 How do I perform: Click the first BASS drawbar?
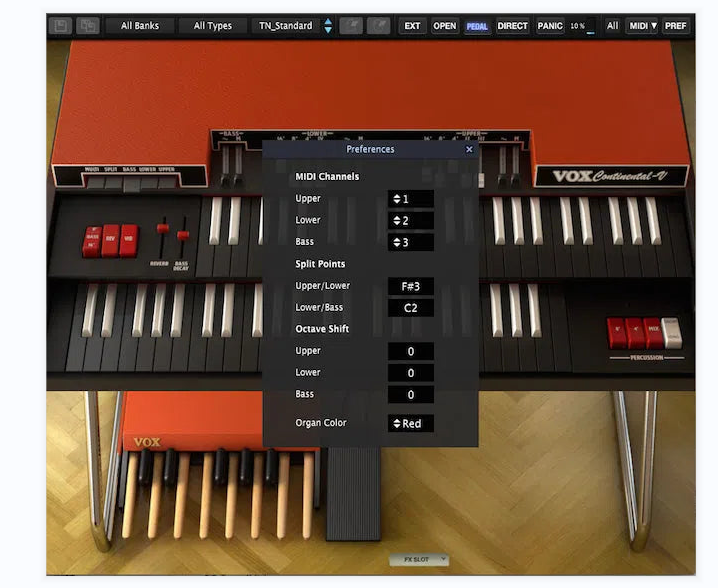225,165
